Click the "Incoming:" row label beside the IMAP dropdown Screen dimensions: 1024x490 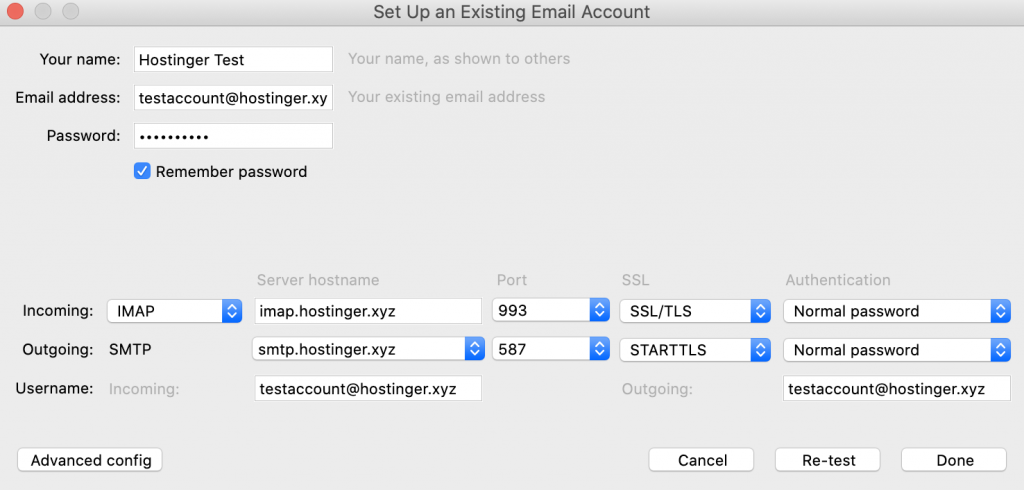(58, 311)
